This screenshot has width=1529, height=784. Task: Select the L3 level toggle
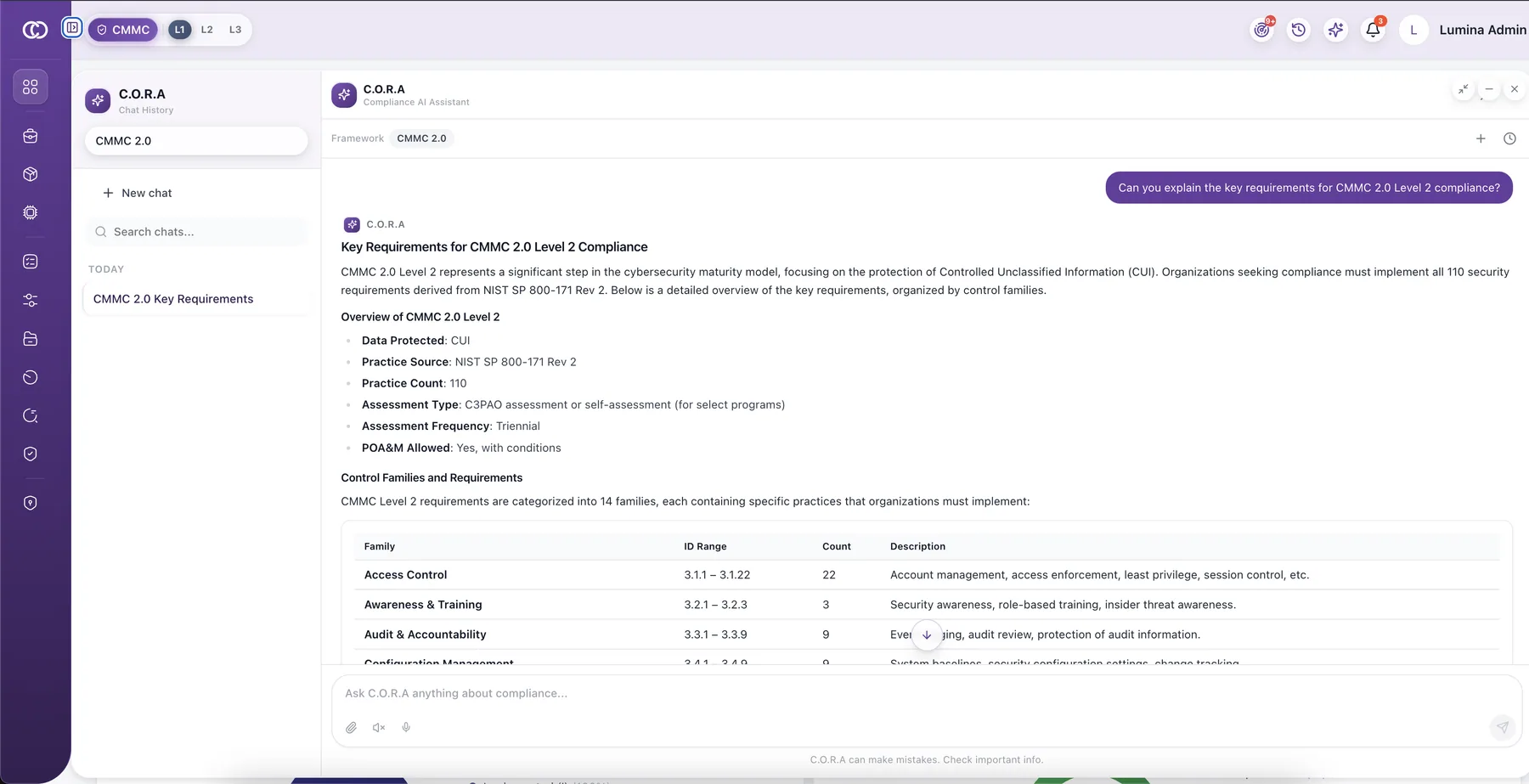pyautogui.click(x=235, y=30)
